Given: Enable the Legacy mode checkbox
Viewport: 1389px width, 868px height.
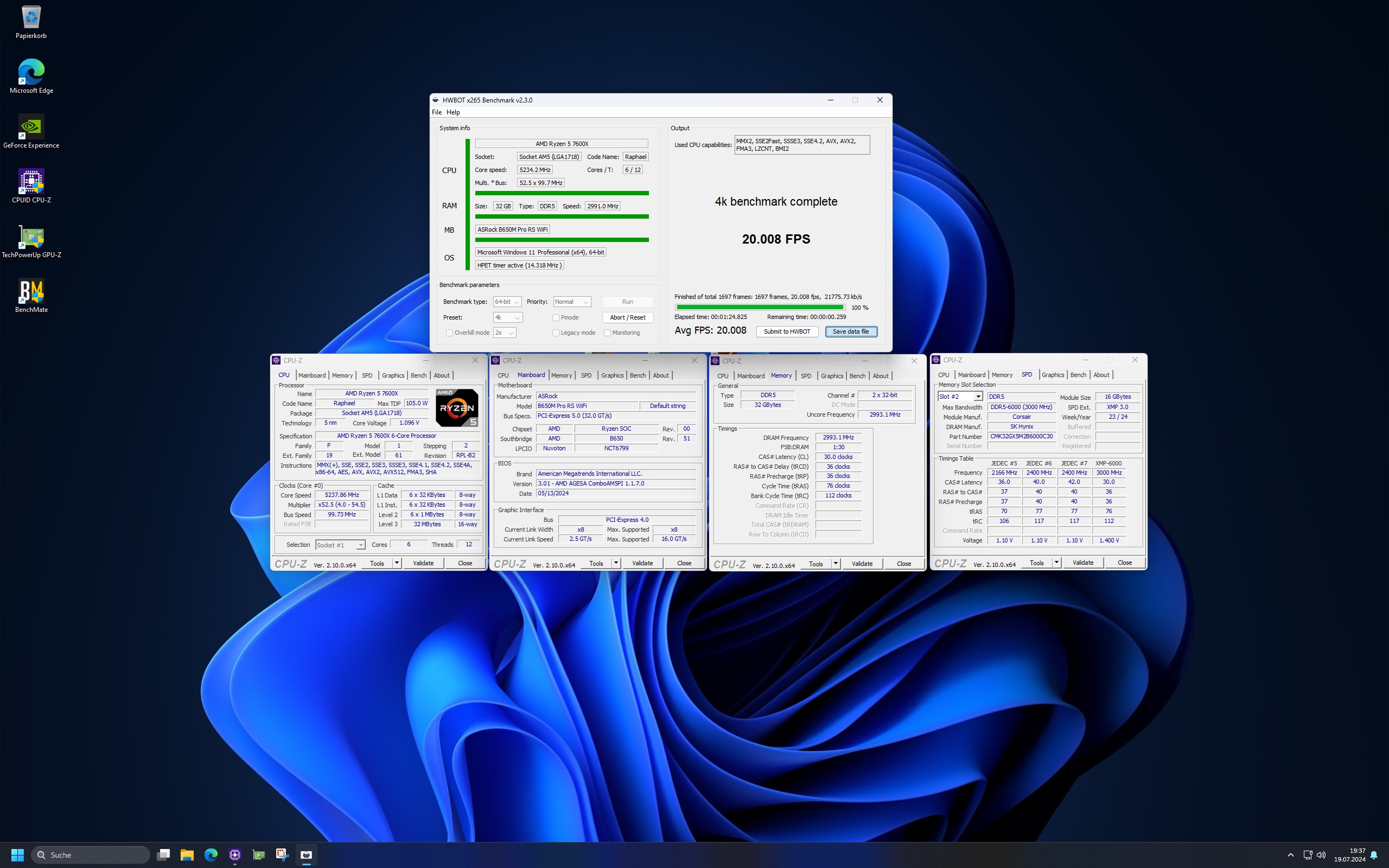Looking at the screenshot, I should (556, 333).
